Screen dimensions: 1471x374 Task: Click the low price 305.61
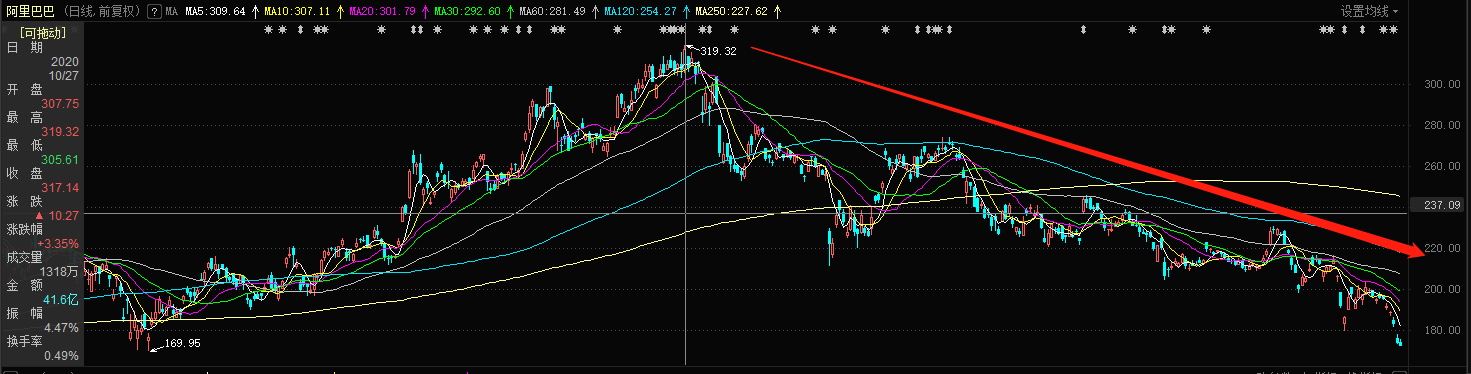60,159
